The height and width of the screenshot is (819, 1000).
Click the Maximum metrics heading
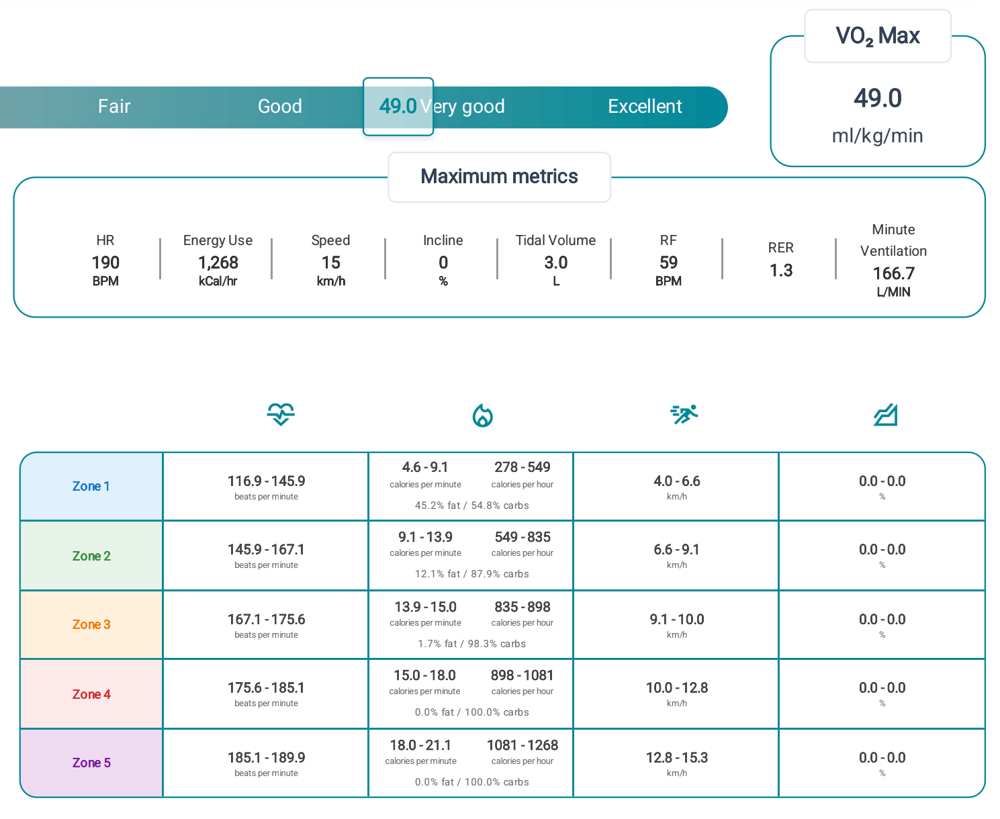coord(499,177)
